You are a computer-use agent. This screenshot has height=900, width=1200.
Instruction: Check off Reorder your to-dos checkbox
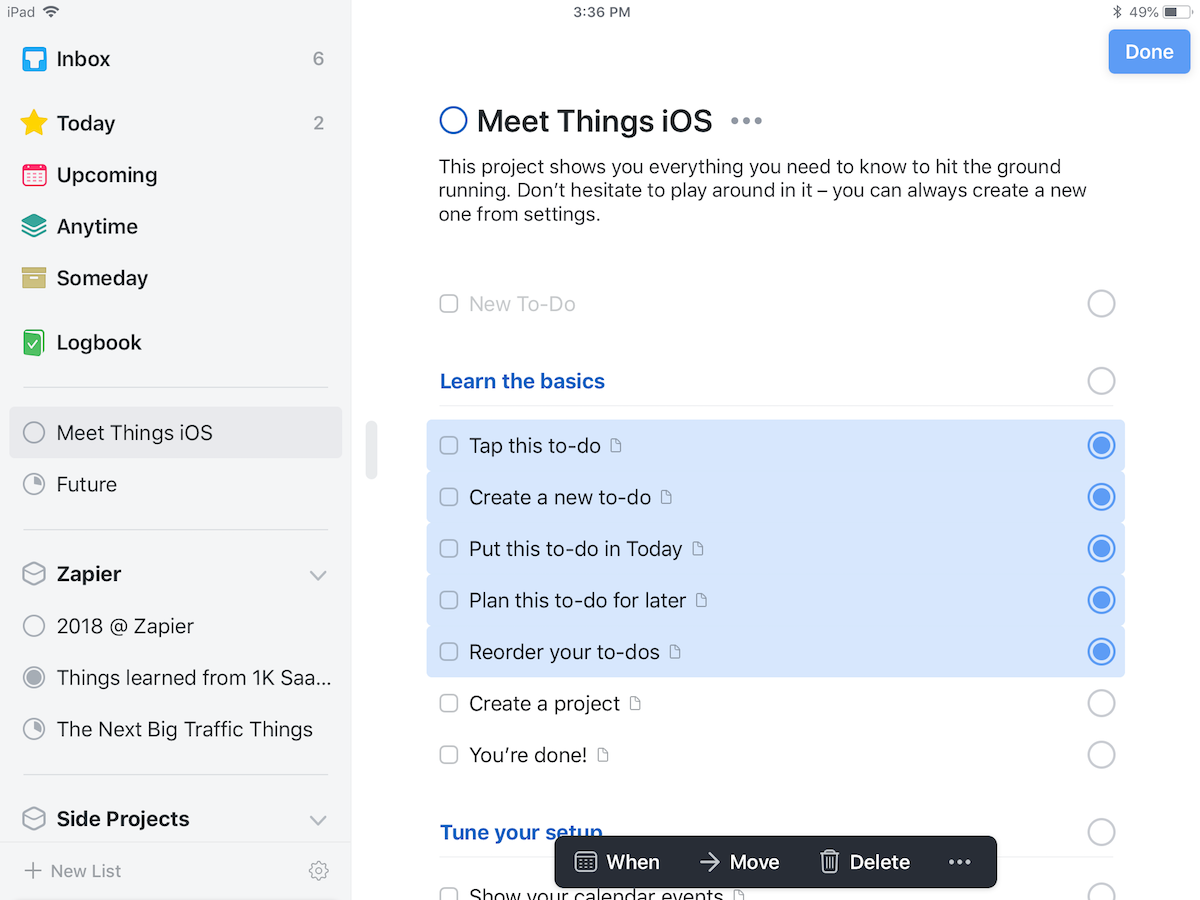pos(449,652)
